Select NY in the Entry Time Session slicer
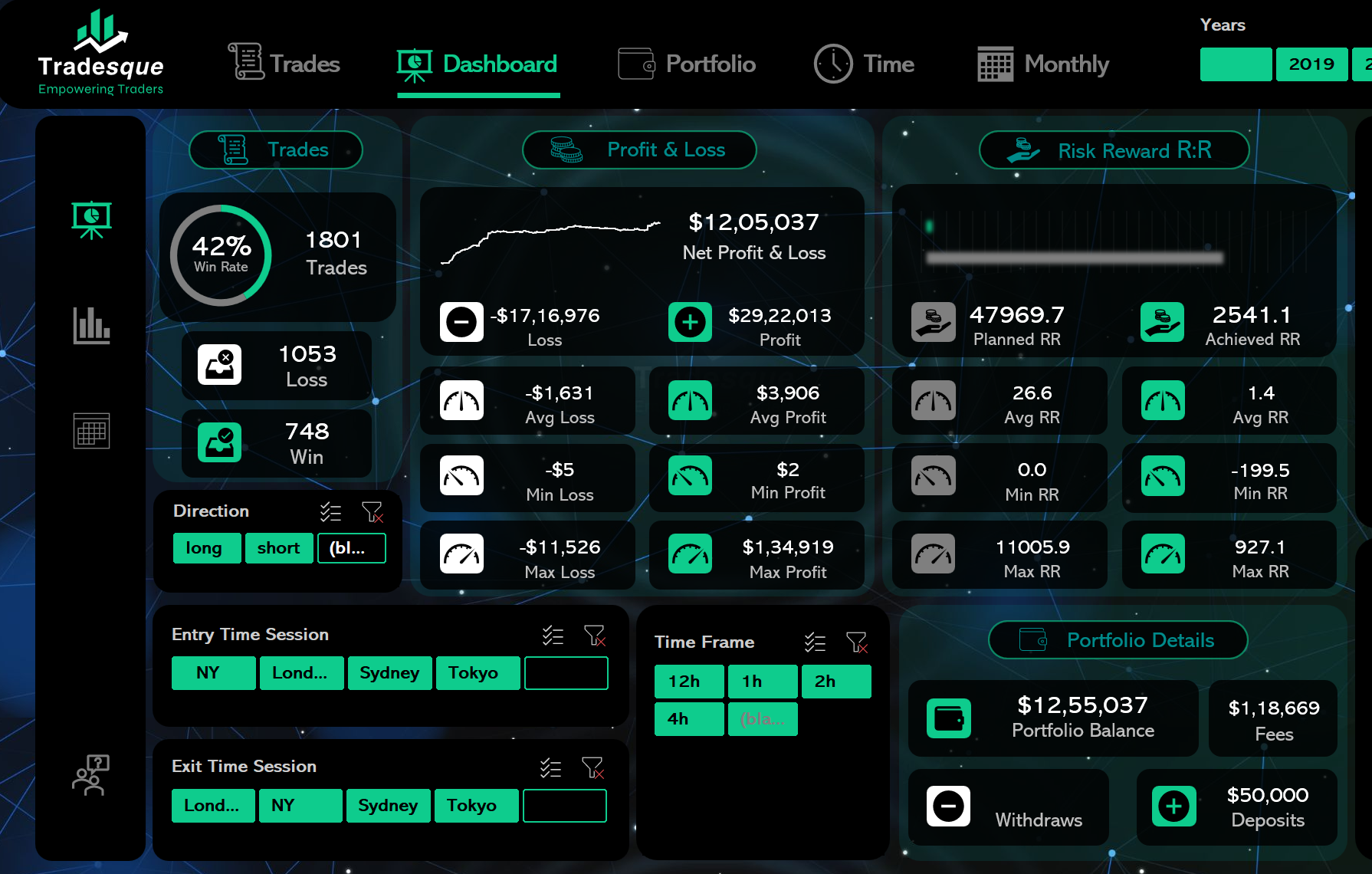1372x874 pixels. [x=214, y=673]
